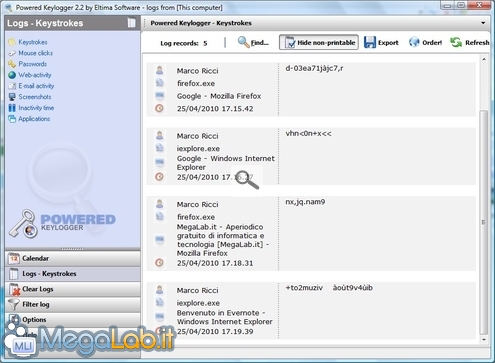Click window icon beside Google - Mozilla Firefox
The width and height of the screenshot is (495, 363).
click(160, 96)
